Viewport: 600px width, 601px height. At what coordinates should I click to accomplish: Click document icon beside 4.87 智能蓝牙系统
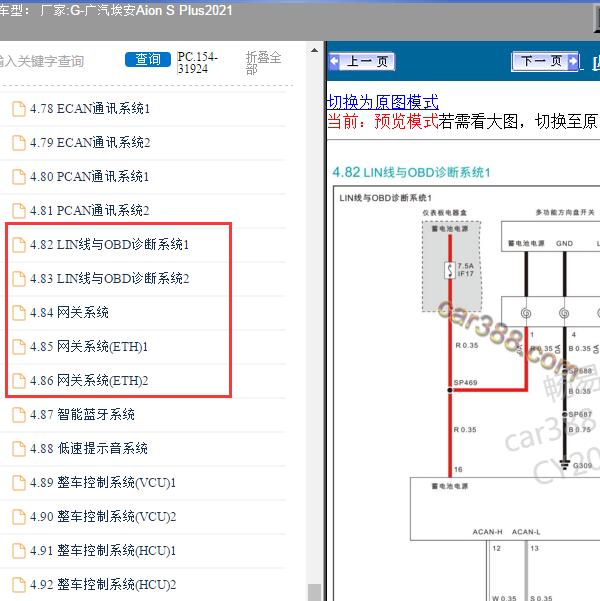tap(18, 414)
